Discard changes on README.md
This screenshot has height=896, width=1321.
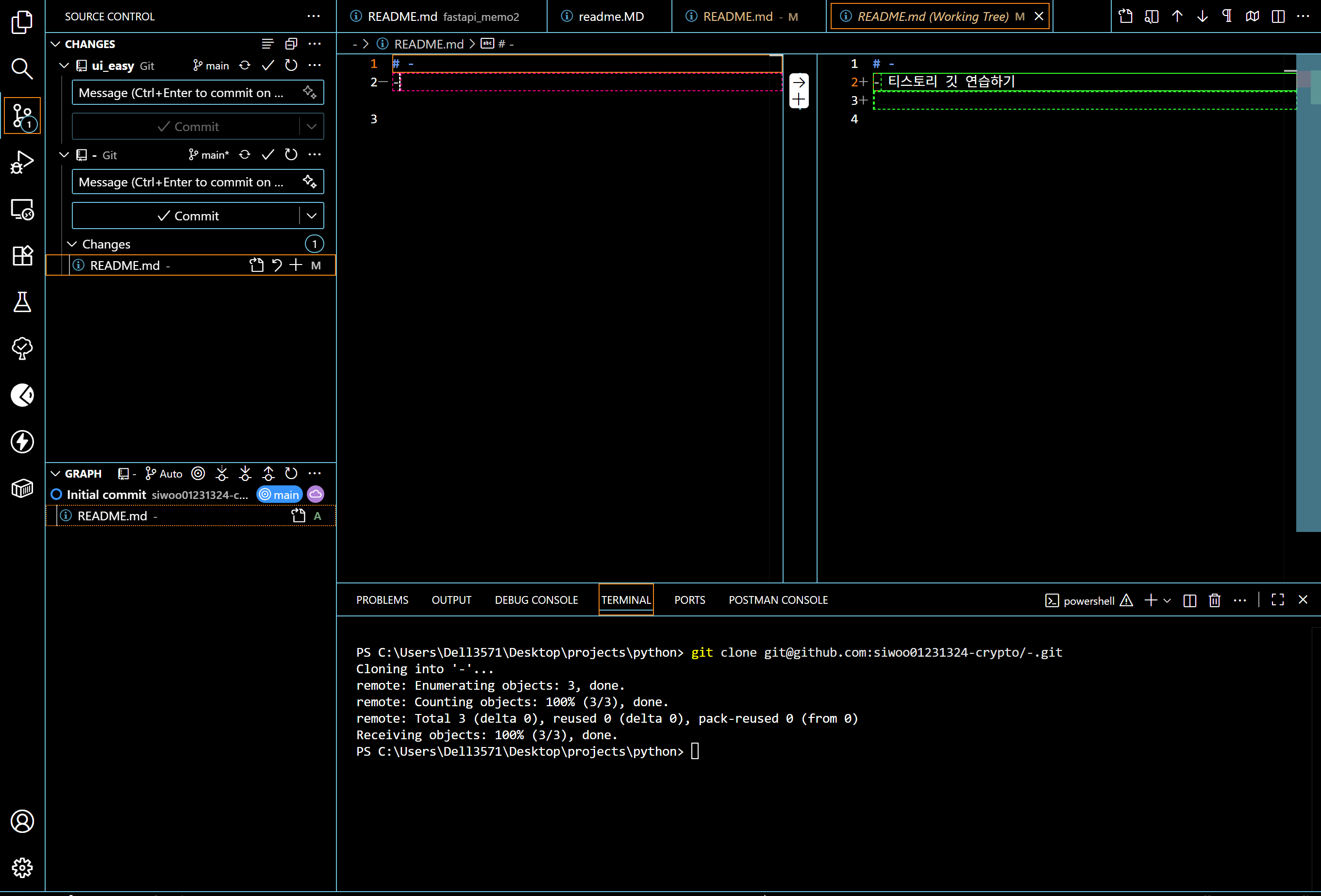pos(277,265)
